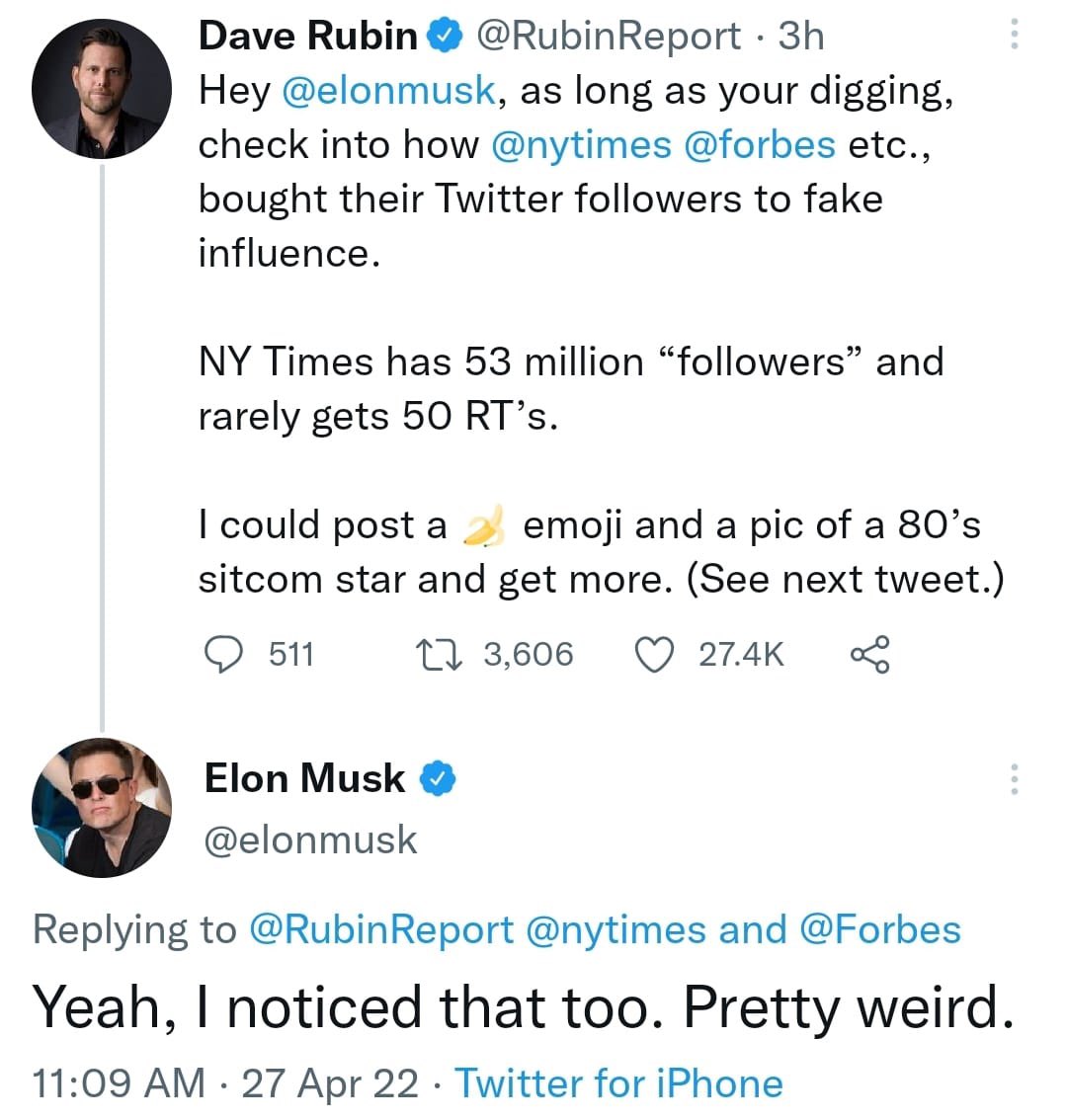Retweet Dave Rubin's tweet
This screenshot has width=1067, height=1120.
[440, 654]
